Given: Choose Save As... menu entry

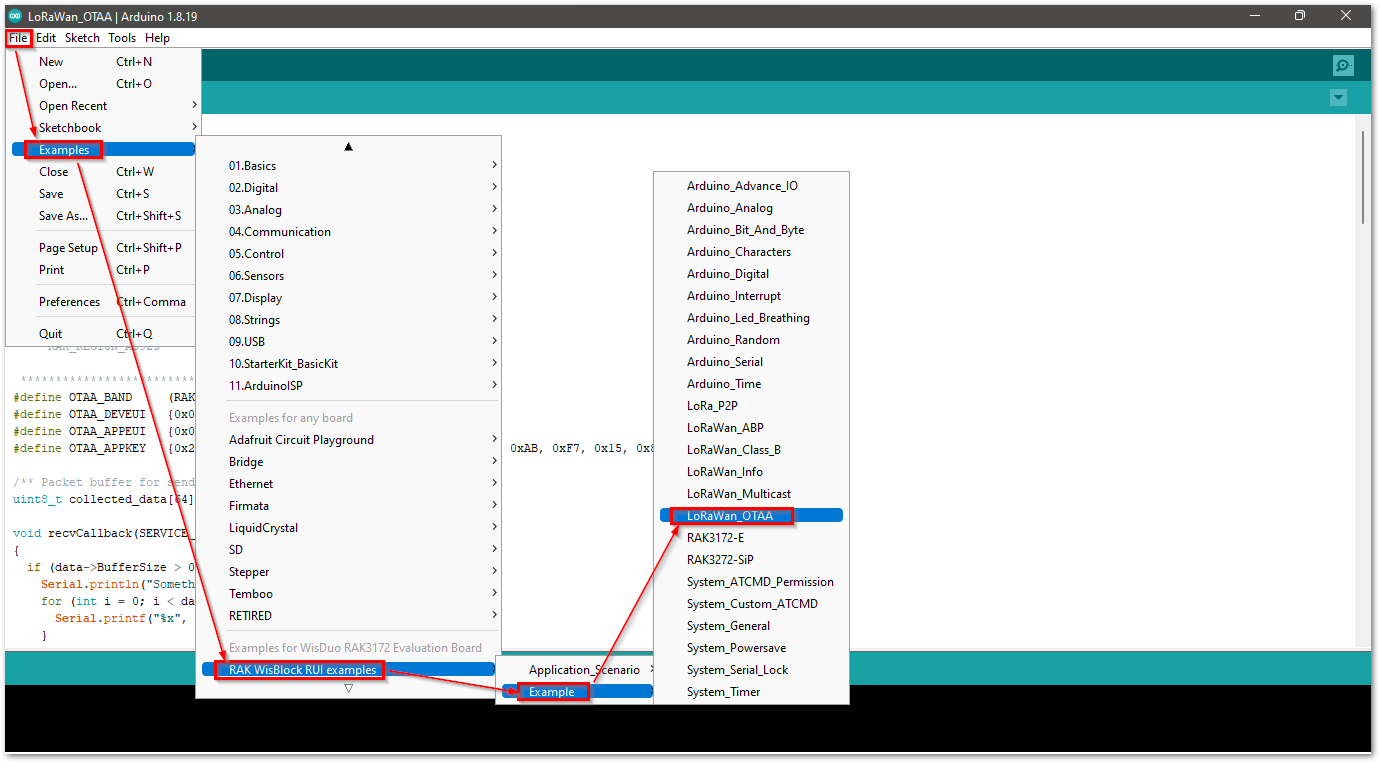Looking at the screenshot, I should (104, 216).
